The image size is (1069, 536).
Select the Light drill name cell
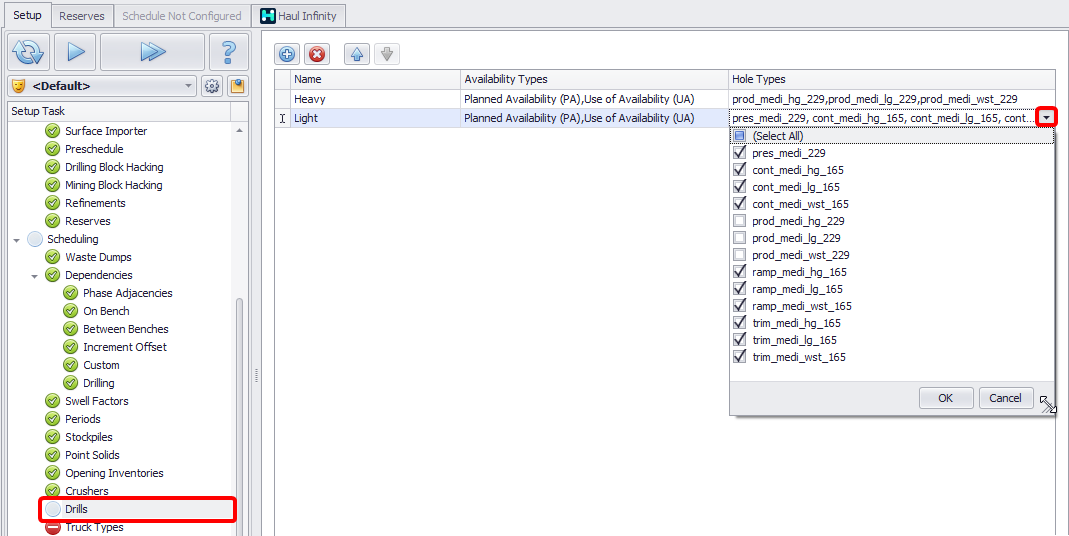(x=376, y=118)
